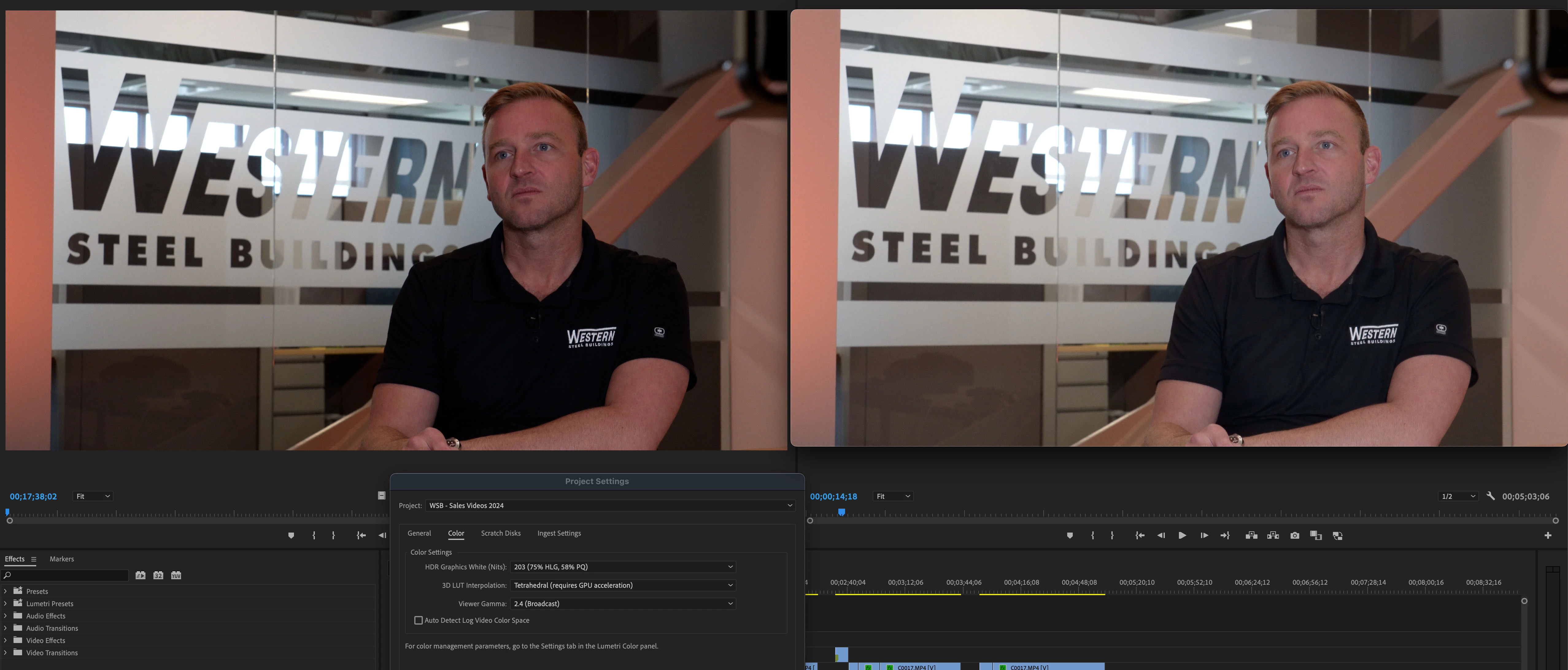The width and height of the screenshot is (1568, 670).
Task: Expand the Video Effects folder
Action: coord(6,640)
